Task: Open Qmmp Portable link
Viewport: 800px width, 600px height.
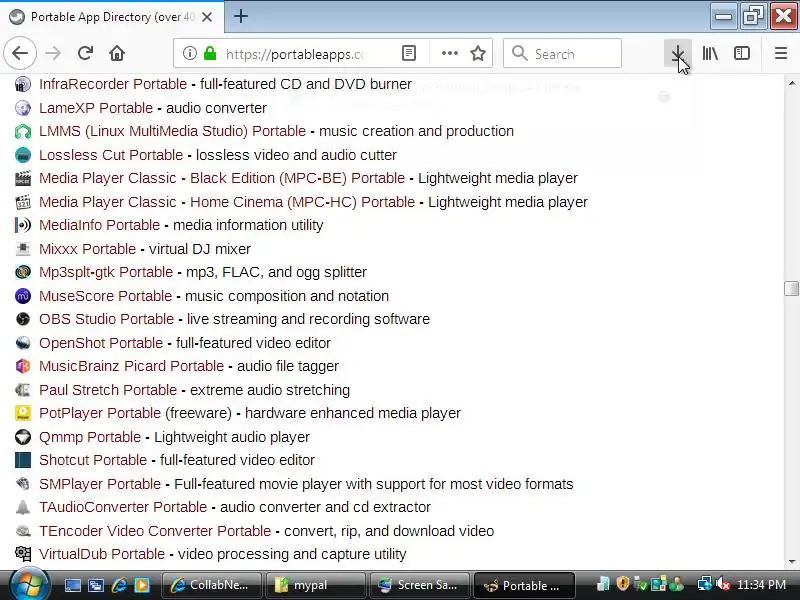Action: point(90,437)
